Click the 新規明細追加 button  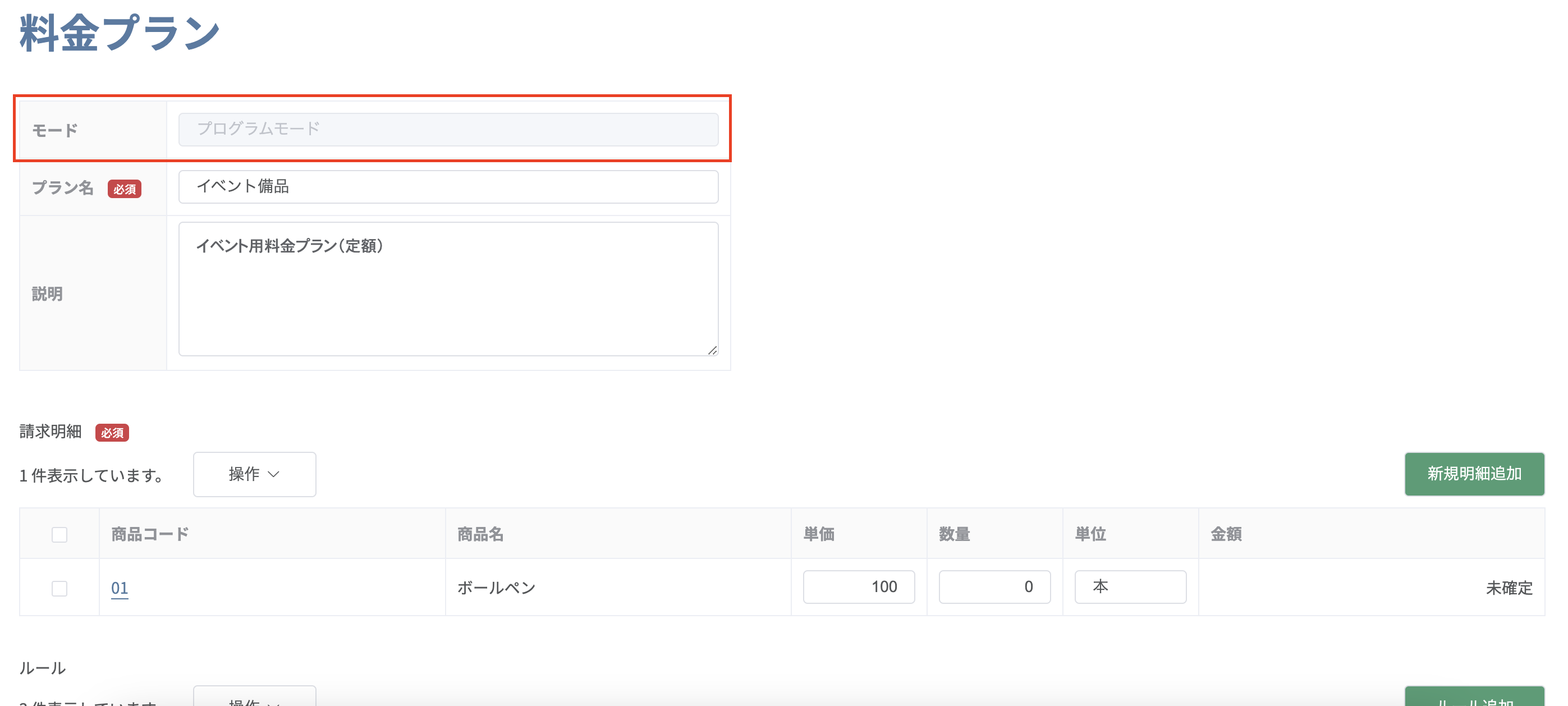click(x=1474, y=474)
